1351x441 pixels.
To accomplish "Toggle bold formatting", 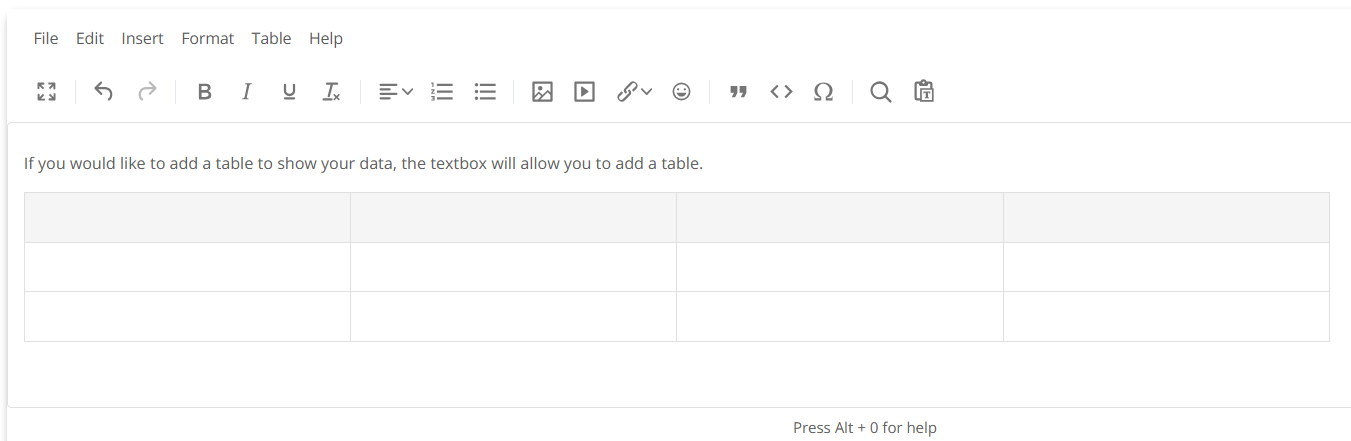I will pos(204,92).
